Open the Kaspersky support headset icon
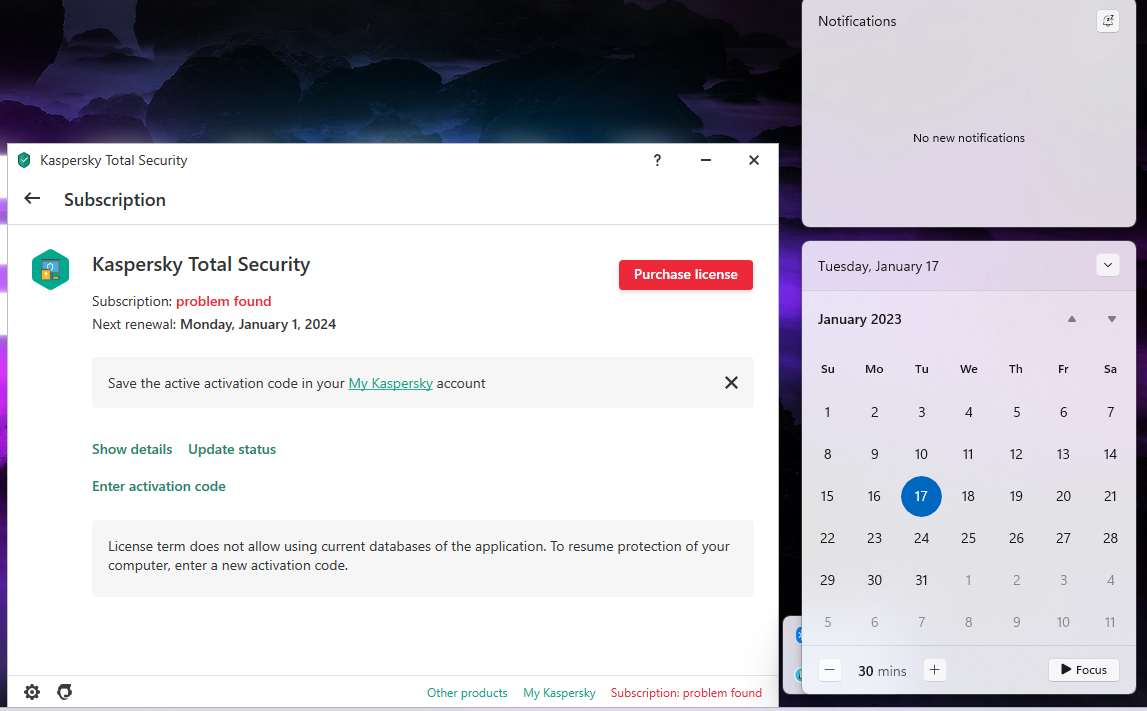Viewport: 1147px width, 711px height. tap(64, 692)
